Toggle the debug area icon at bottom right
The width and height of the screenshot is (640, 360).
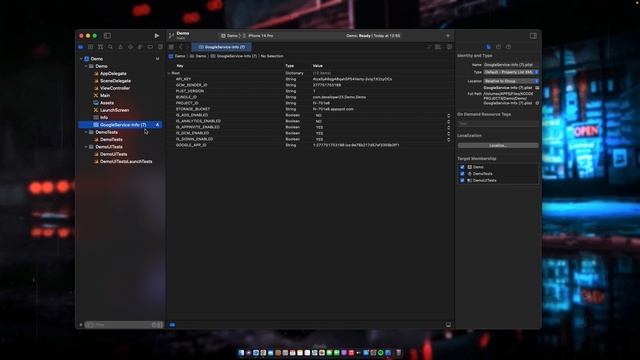tap(448, 325)
